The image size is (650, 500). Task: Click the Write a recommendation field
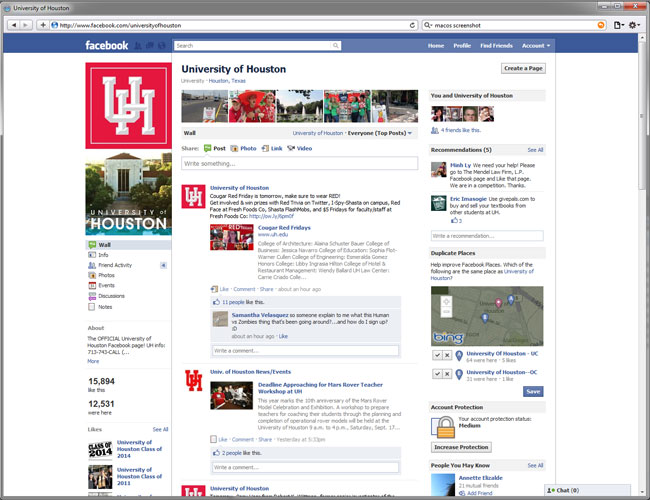(487, 236)
